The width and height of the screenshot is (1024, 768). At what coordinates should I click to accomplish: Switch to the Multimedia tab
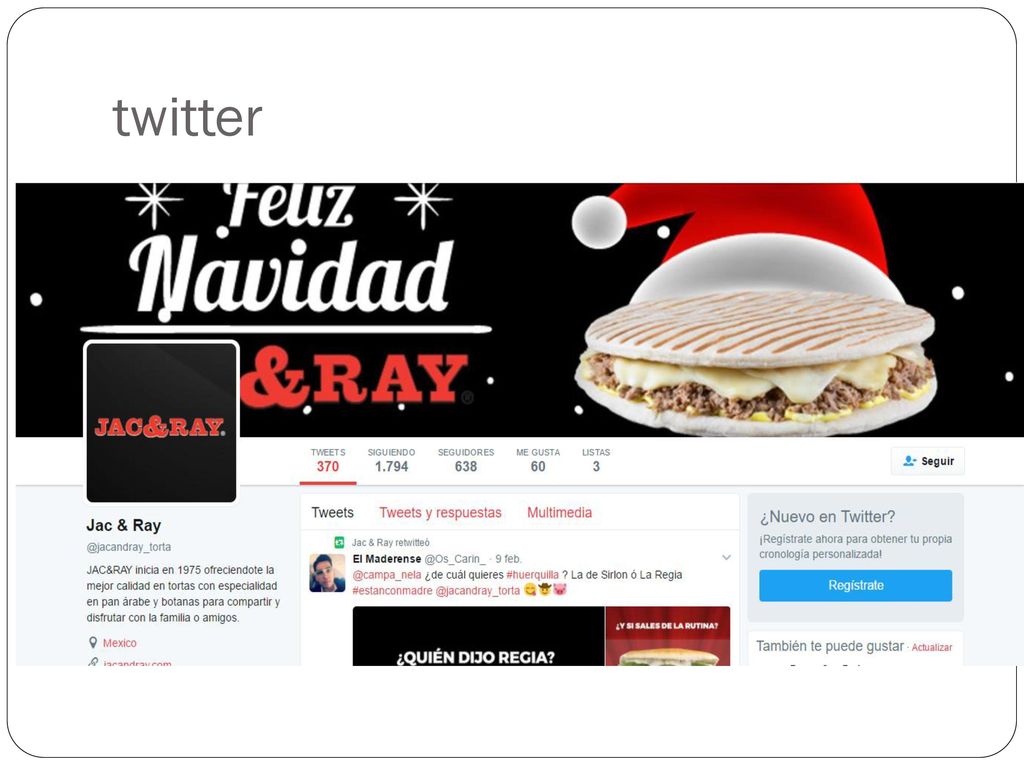click(x=560, y=513)
